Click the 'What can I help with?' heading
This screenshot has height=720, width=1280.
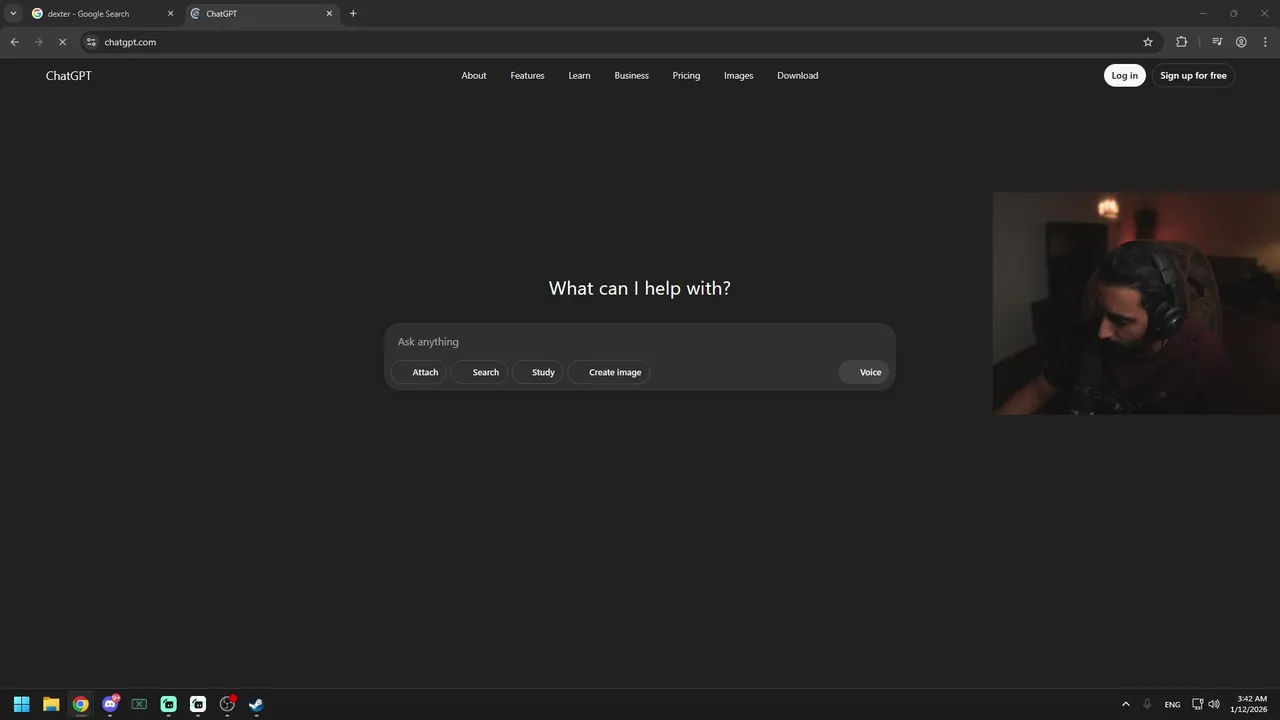[x=640, y=288]
